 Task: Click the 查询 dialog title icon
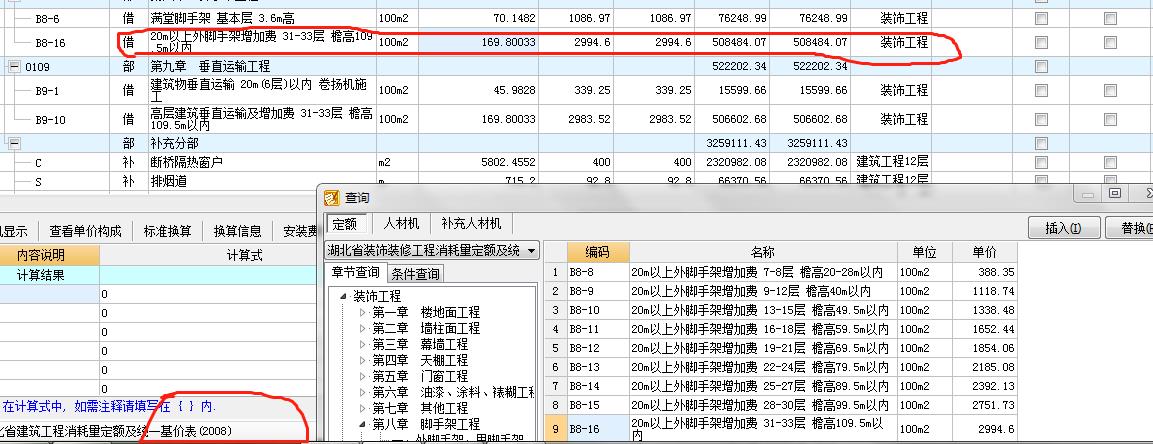coord(332,198)
